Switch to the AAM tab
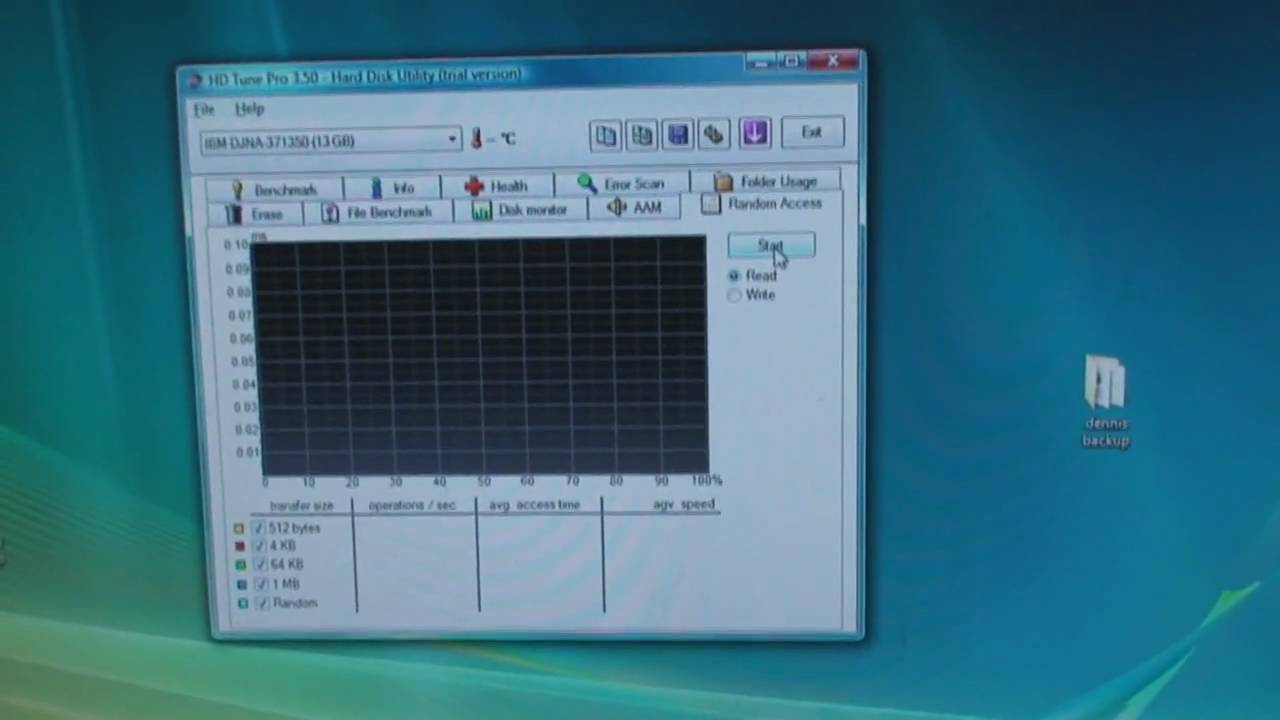 (635, 207)
